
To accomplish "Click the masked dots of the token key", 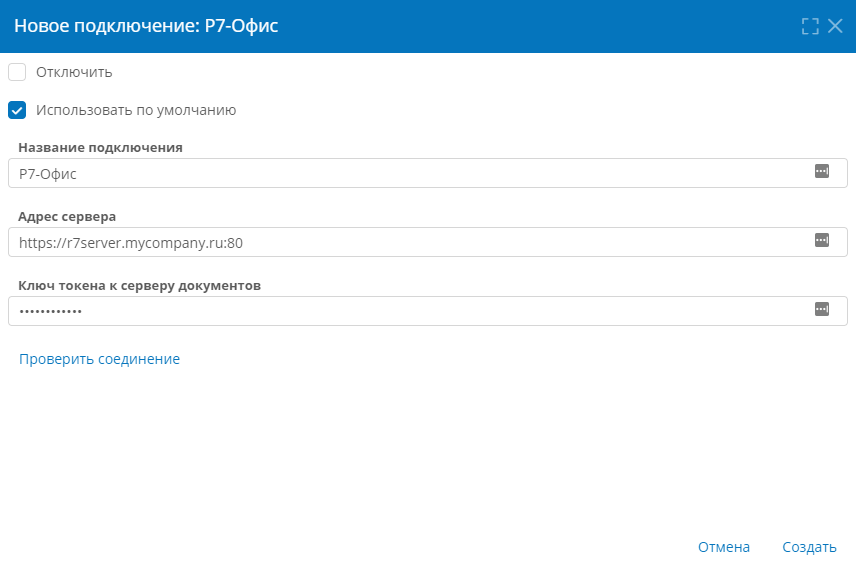I will [x=51, y=312].
